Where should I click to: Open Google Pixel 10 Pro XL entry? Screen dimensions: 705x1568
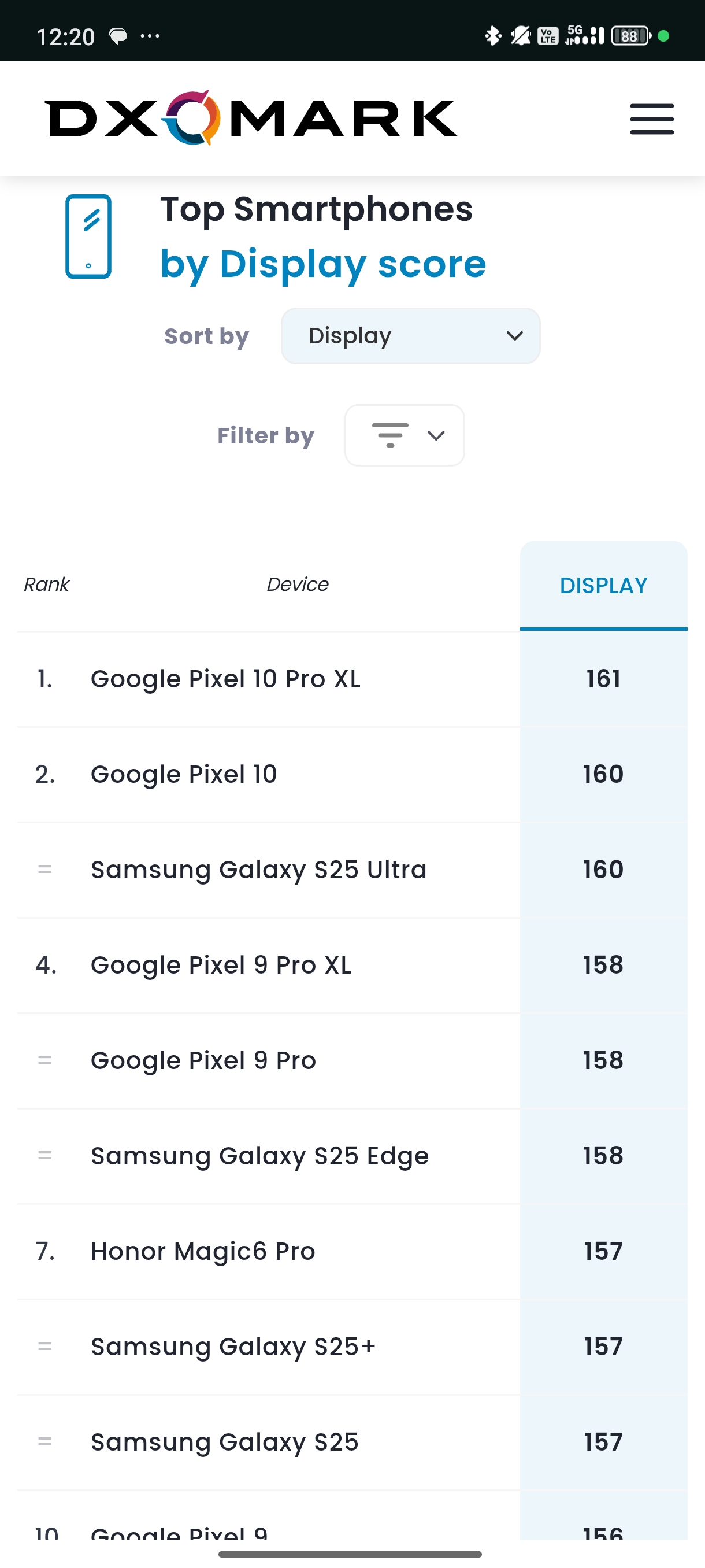226,679
